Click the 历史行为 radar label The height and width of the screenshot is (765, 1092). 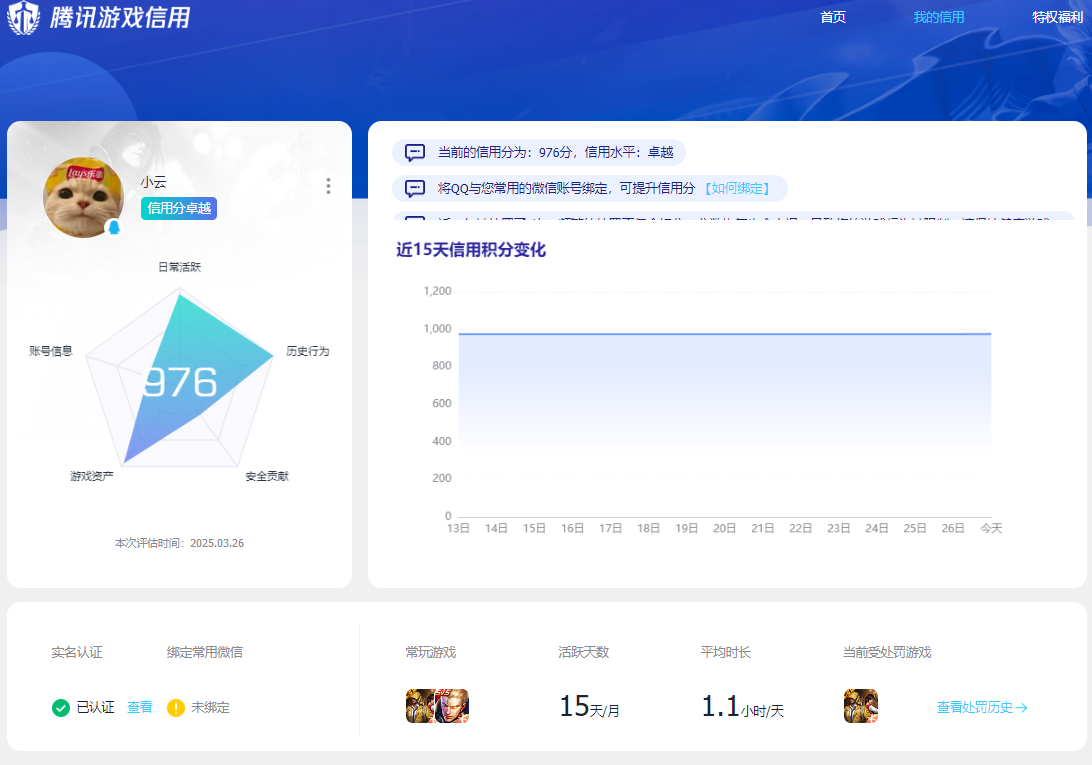(308, 350)
